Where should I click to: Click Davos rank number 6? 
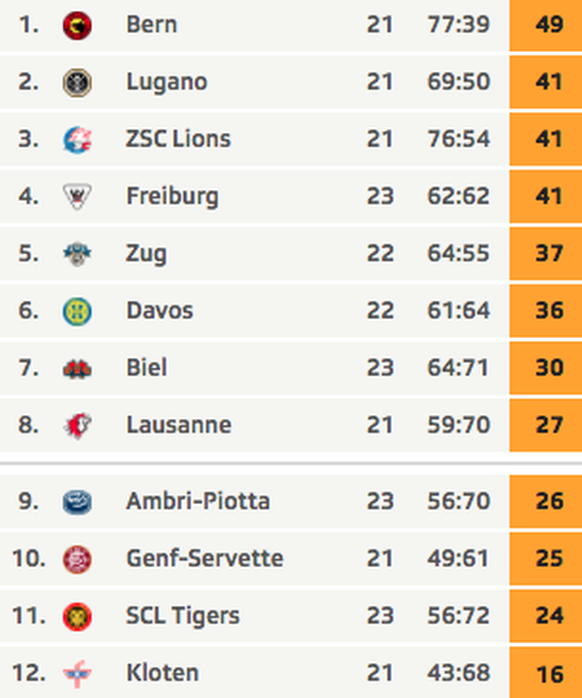click(x=28, y=310)
